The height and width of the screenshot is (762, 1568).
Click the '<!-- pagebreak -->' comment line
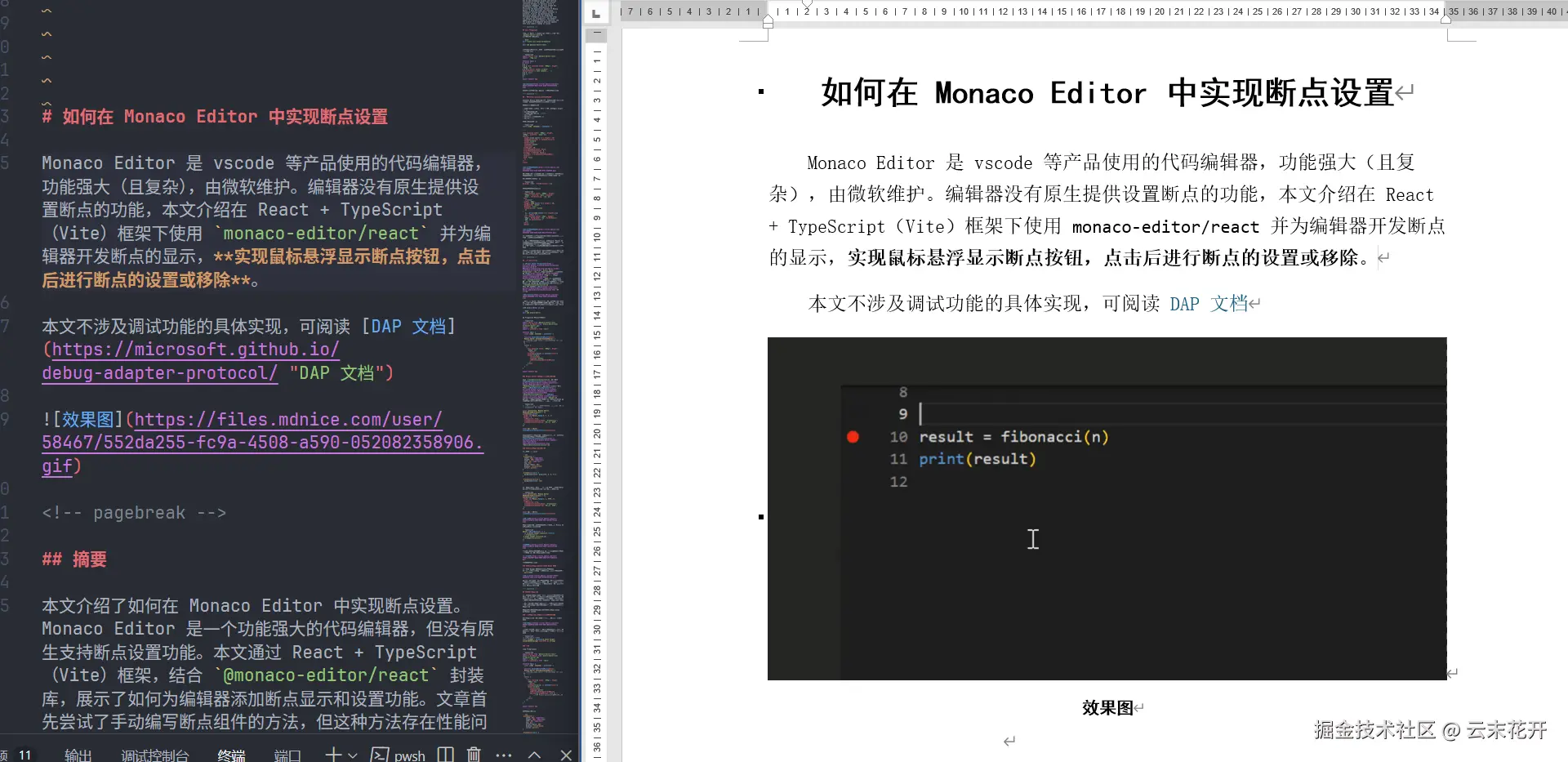tap(134, 513)
